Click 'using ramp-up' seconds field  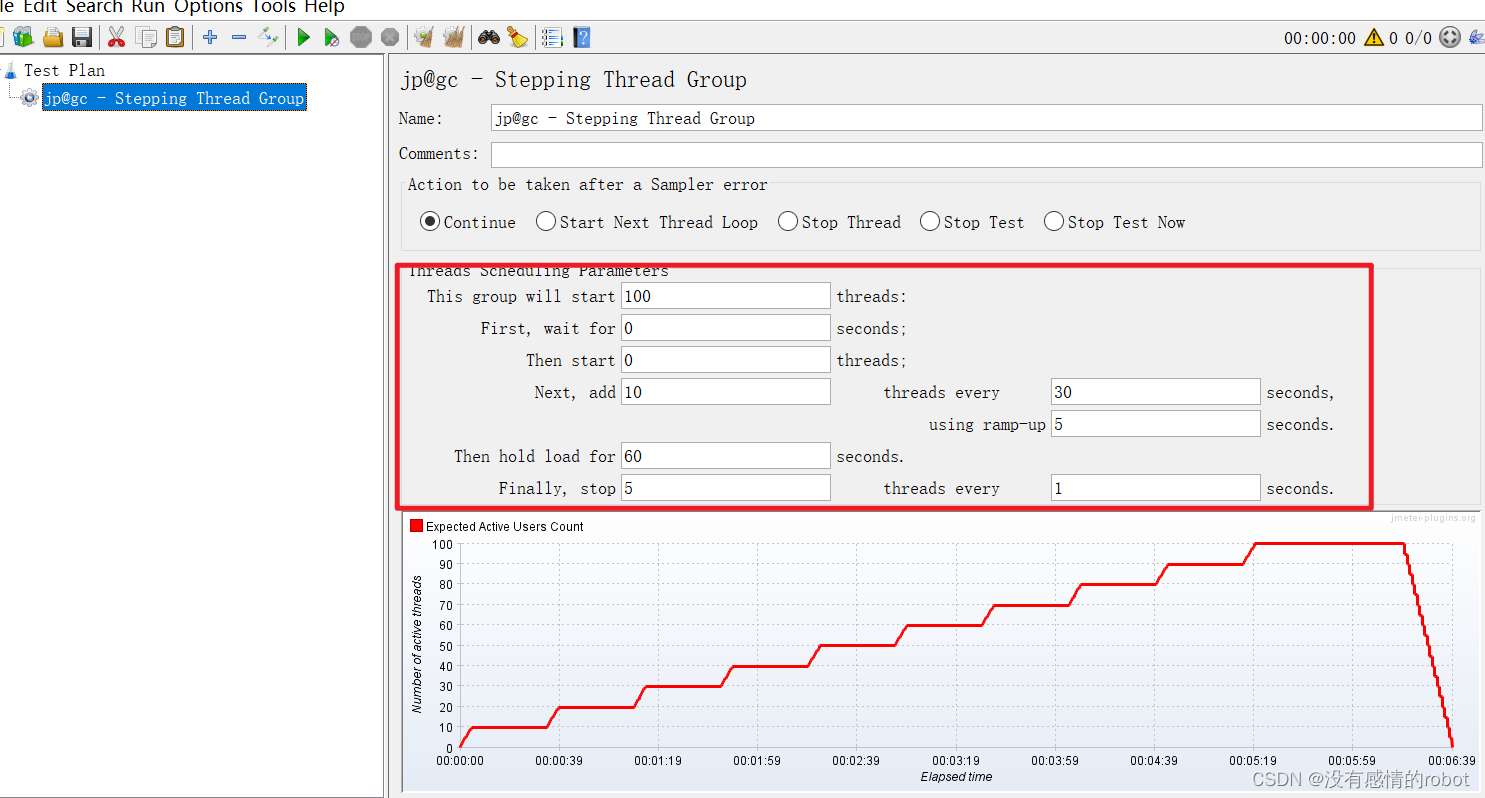coord(1156,424)
